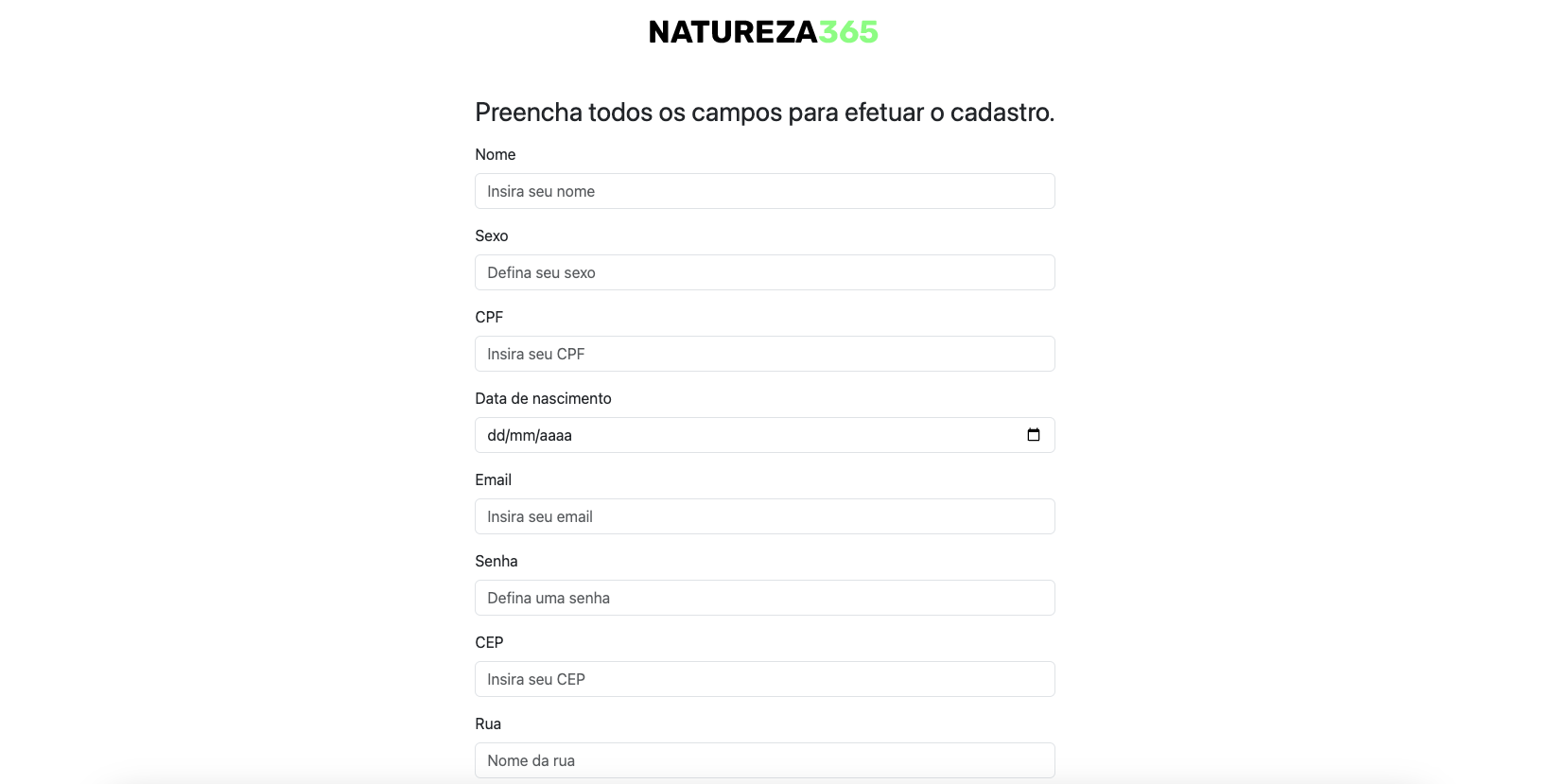Click the 'Sexo' label text
Viewport: 1568px width, 784px height.
(x=491, y=235)
